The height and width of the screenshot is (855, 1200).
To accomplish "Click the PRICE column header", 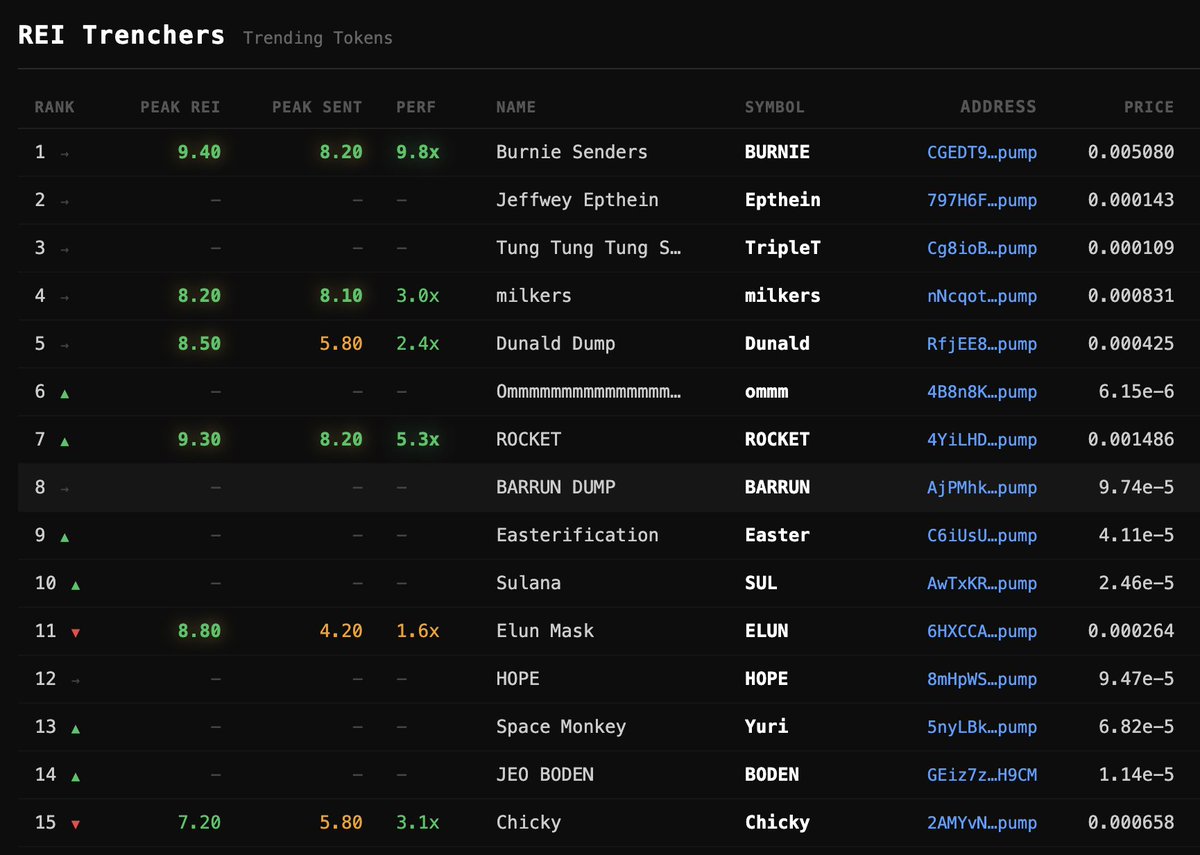I will (1149, 107).
